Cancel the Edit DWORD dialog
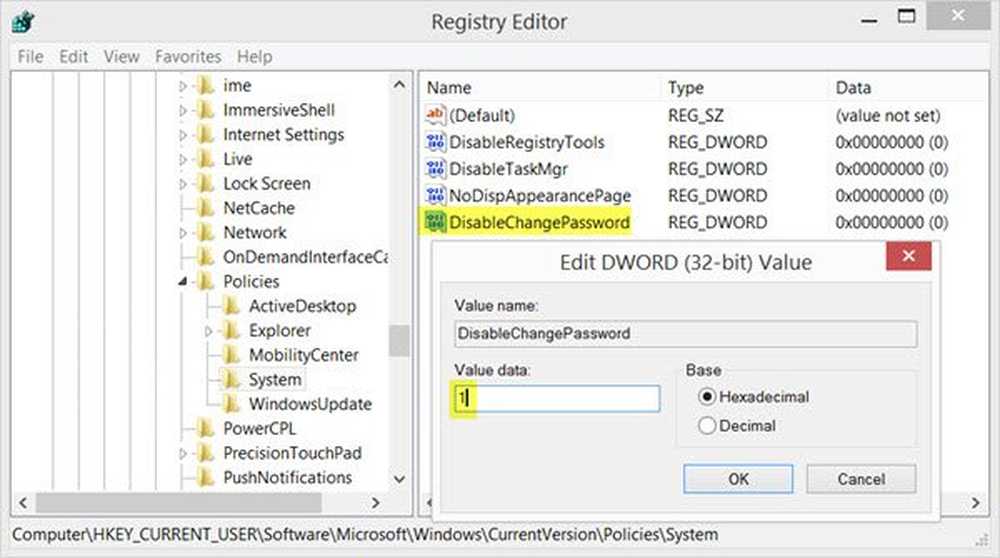This screenshot has width=1000, height=558. coord(861,479)
